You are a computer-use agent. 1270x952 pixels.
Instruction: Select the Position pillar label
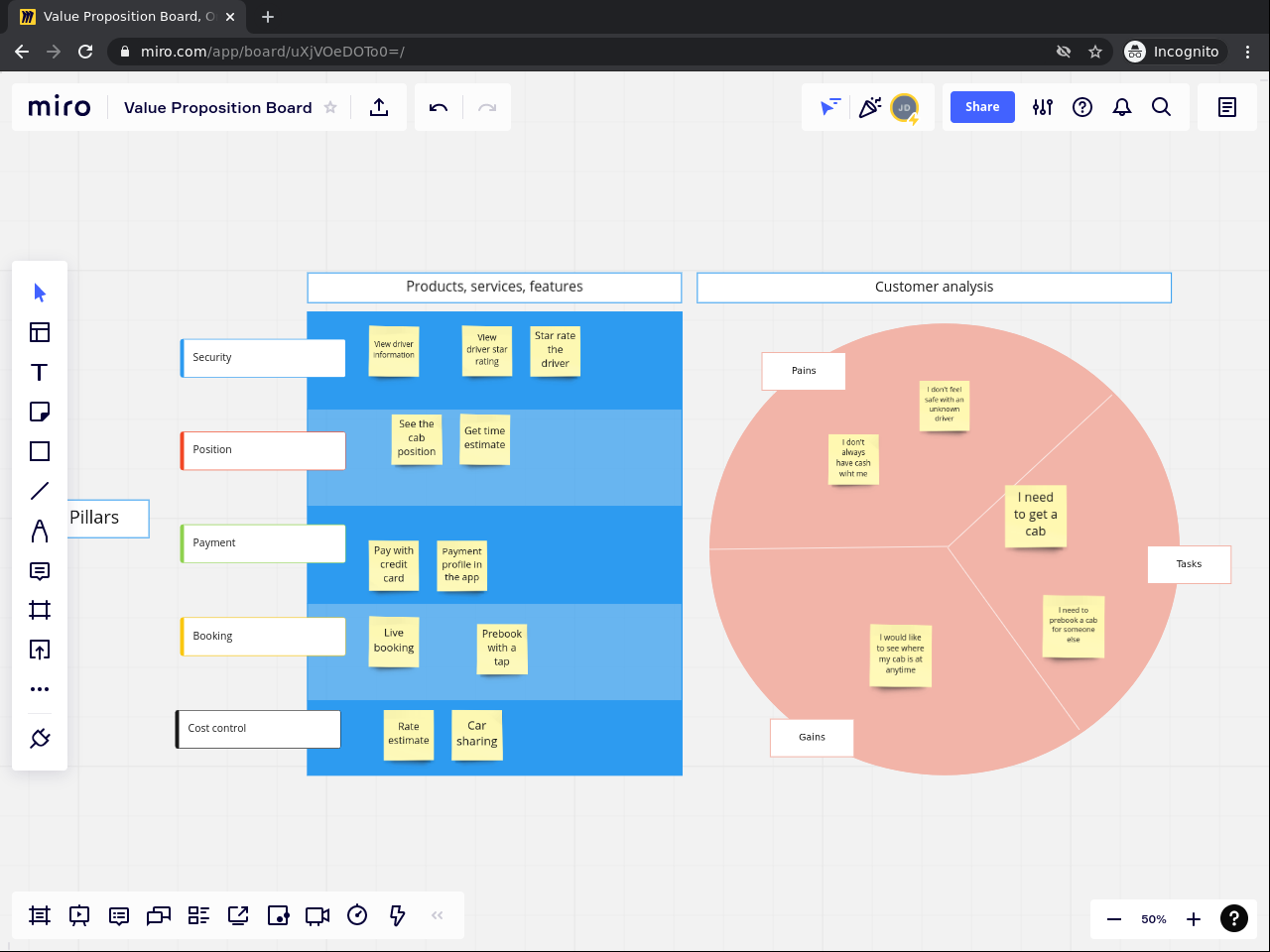click(263, 450)
